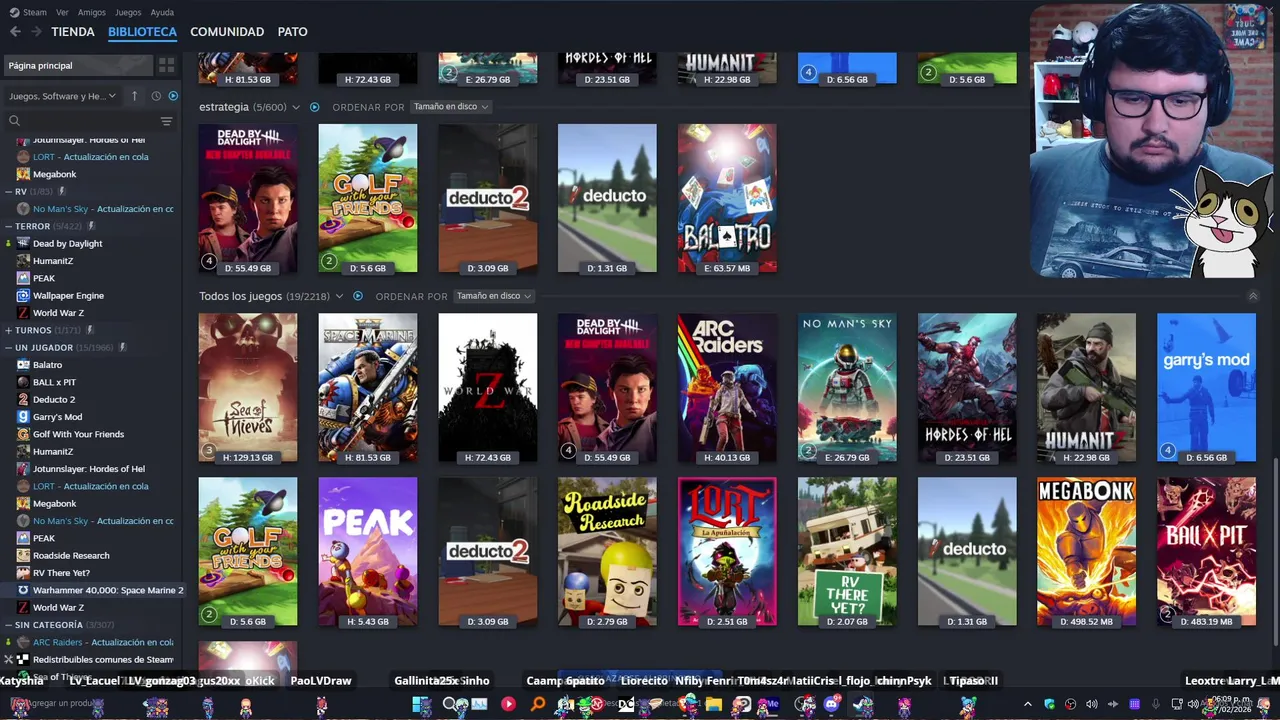Open Discord from the taskbar

coord(832,705)
